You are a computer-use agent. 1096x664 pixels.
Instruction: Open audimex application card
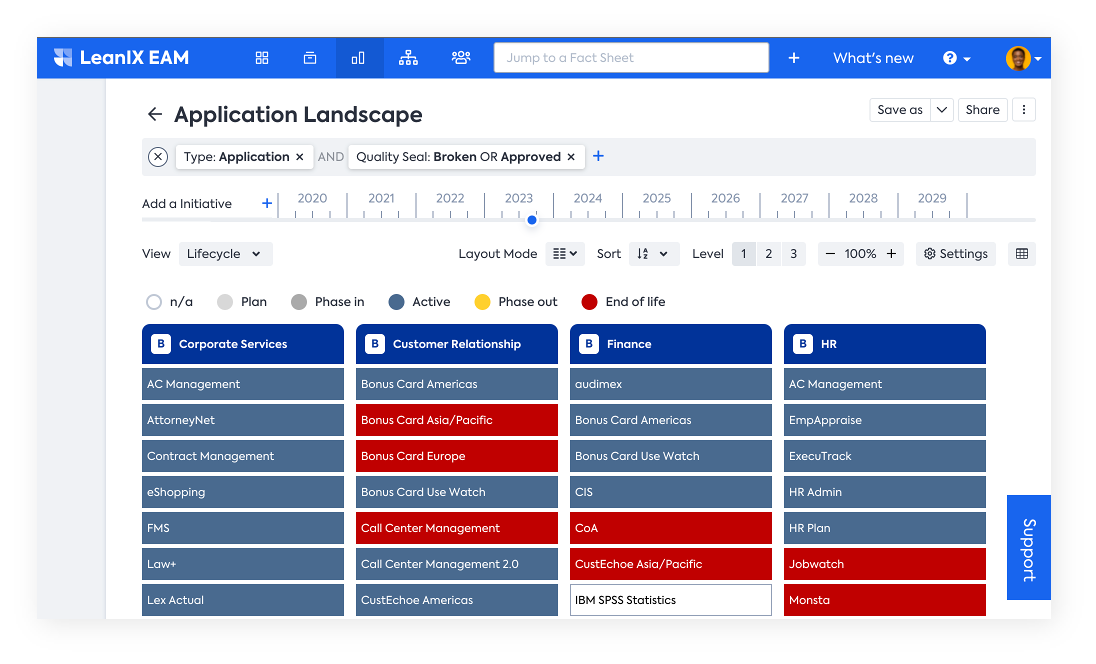[670, 384]
